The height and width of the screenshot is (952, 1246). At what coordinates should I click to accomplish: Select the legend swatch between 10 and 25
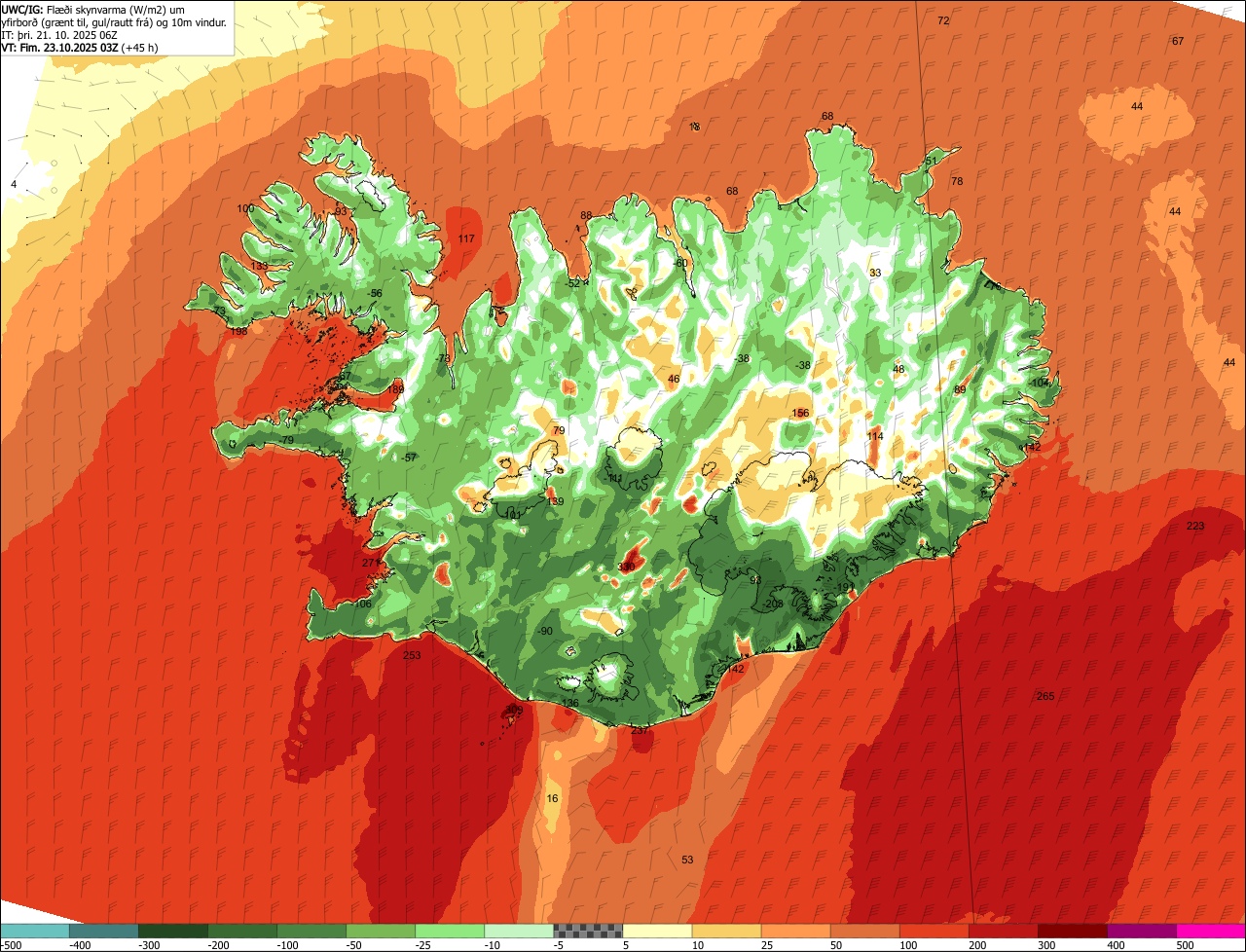726,931
